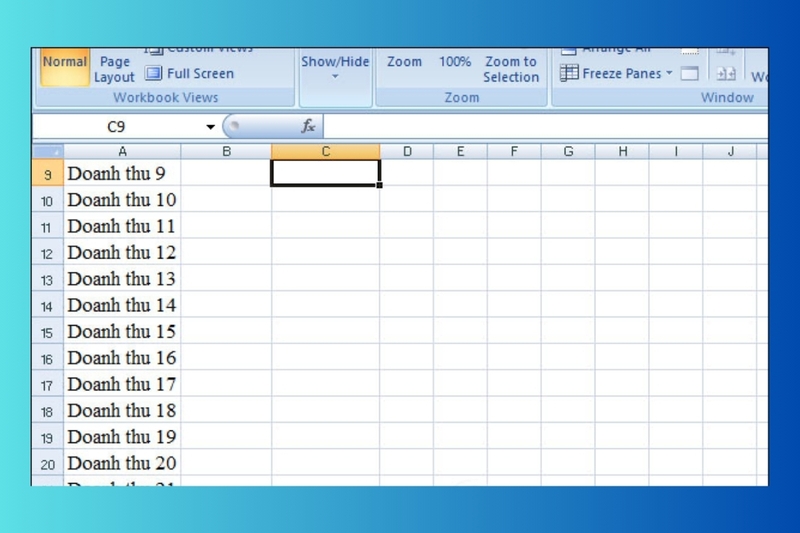Open the Zoom dialog button
This screenshot has width=800, height=533.
tap(404, 62)
